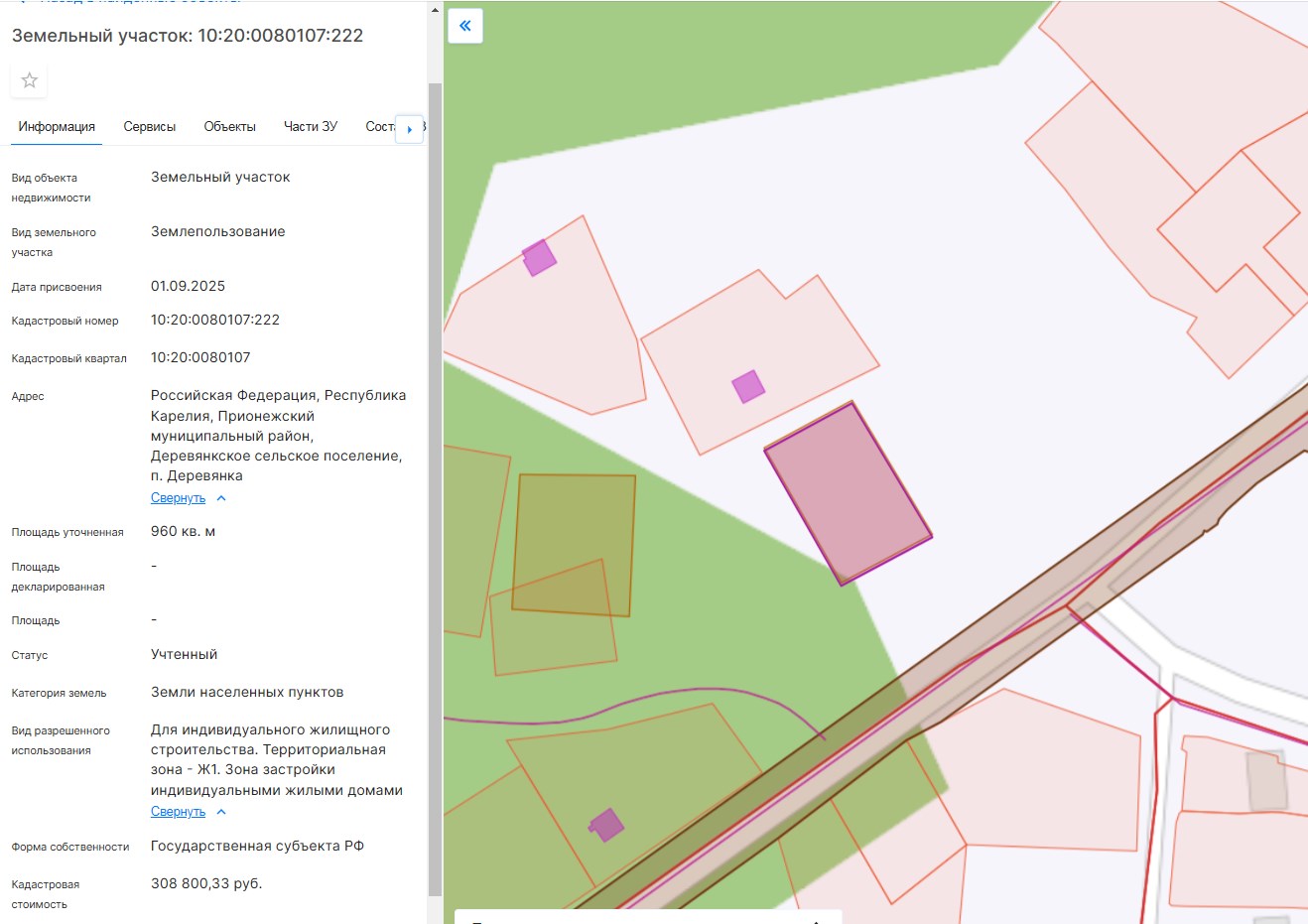Click Свернуть link under the address

pyautogui.click(x=179, y=498)
